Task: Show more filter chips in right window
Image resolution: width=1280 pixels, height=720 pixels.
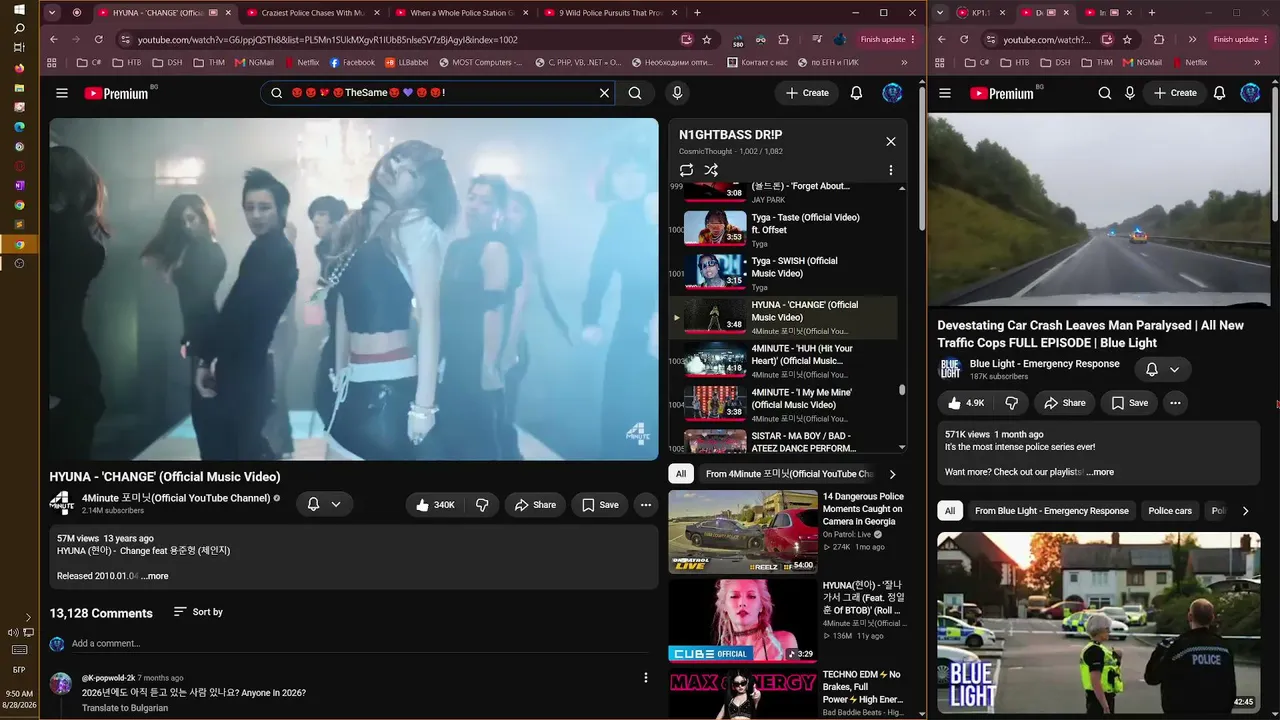Action: click(x=1245, y=511)
